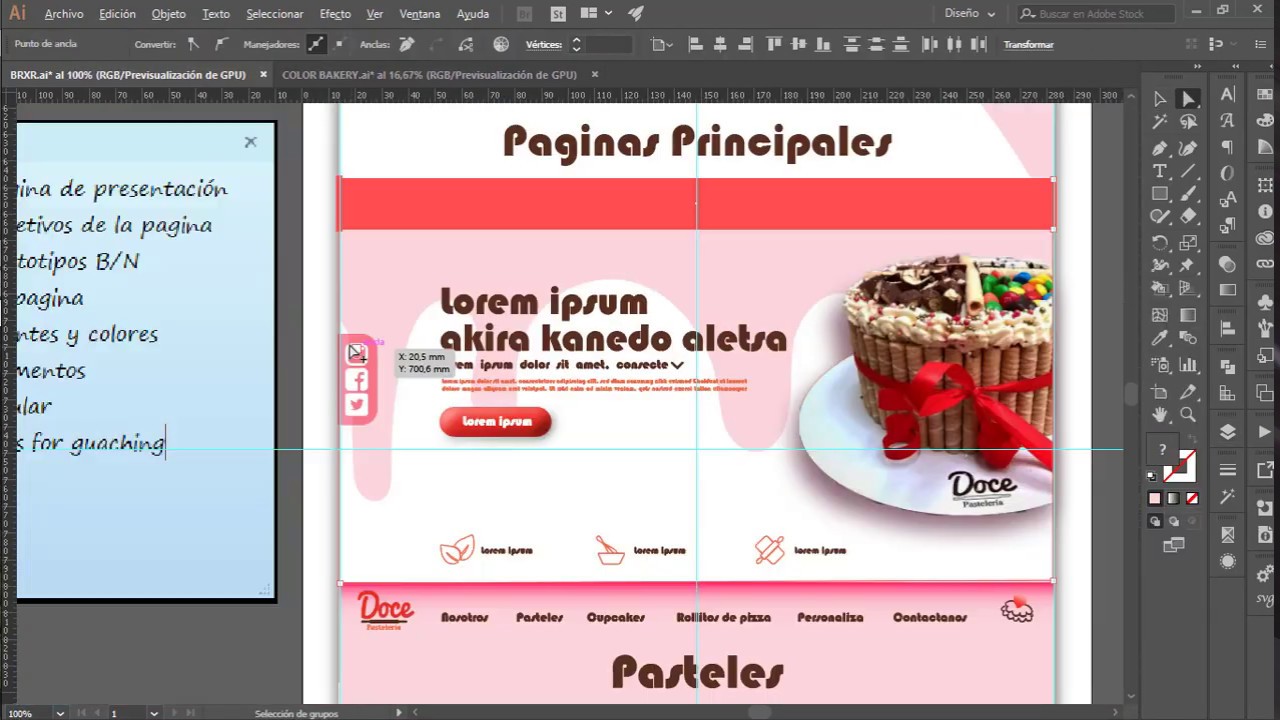Toggle hide handles for multiple anchors
The width and height of the screenshot is (1280, 720).
[339, 44]
